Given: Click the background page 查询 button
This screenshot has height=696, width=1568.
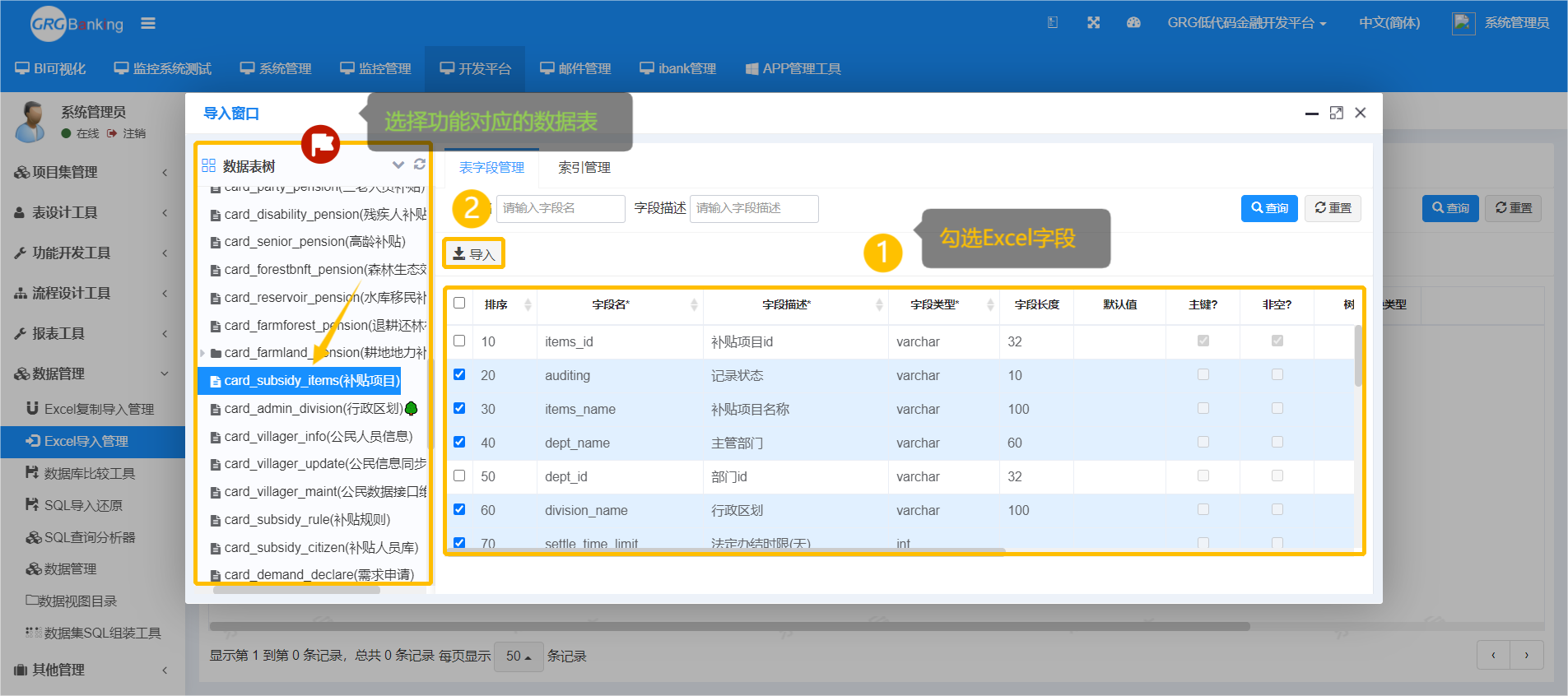Looking at the screenshot, I should click(1450, 208).
